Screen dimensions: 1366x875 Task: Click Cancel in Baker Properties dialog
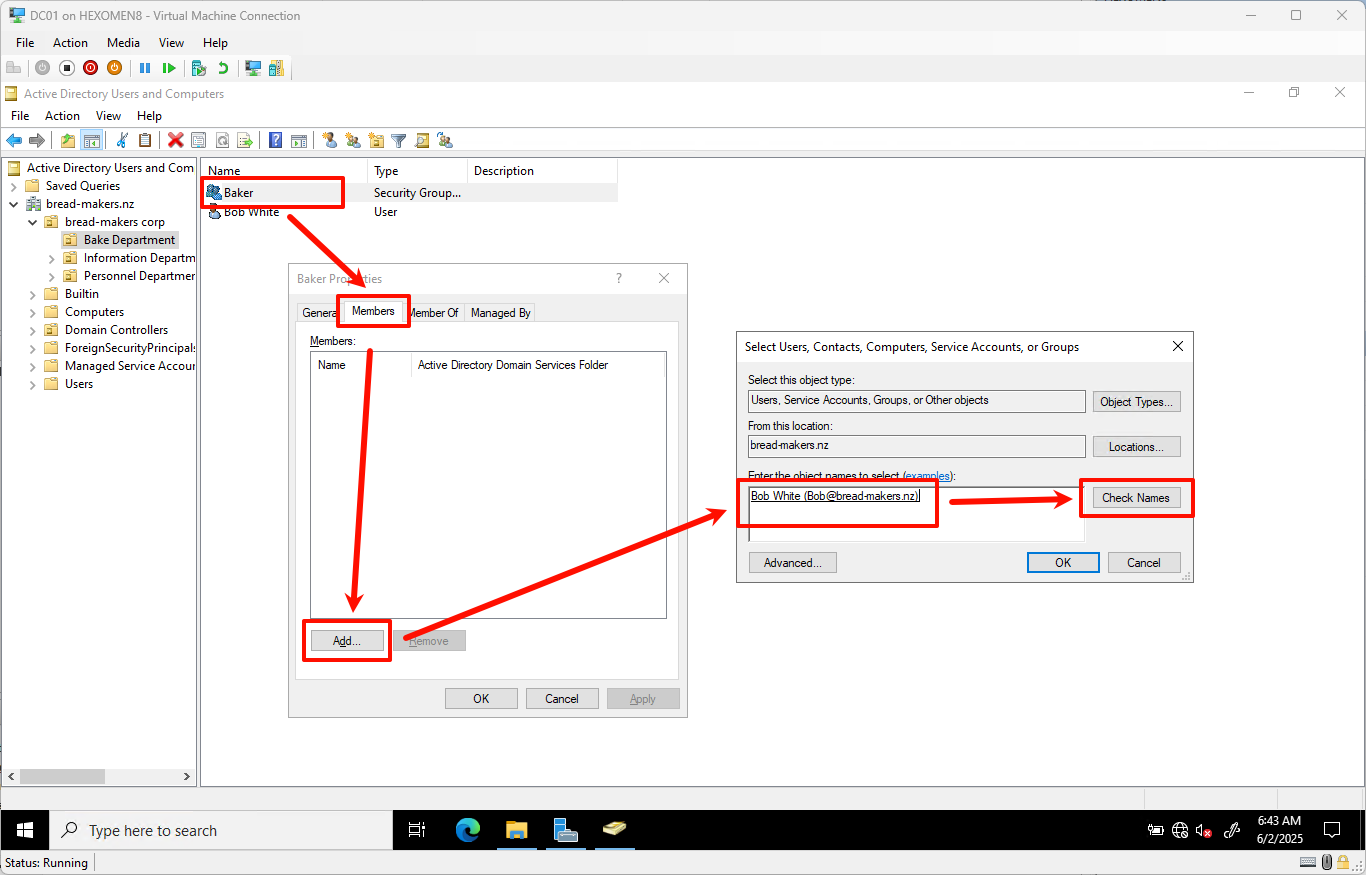click(562, 699)
